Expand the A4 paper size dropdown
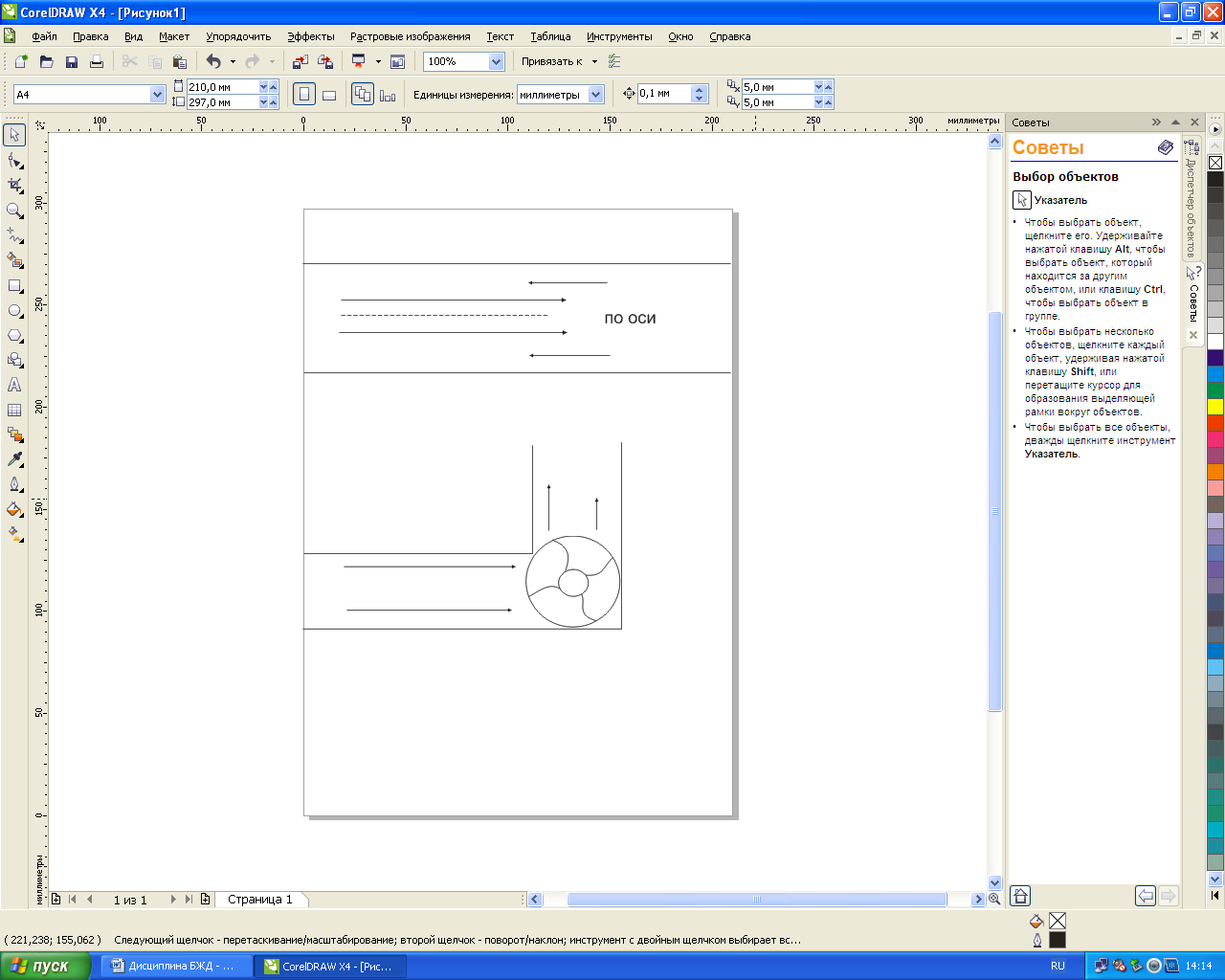 (x=157, y=95)
